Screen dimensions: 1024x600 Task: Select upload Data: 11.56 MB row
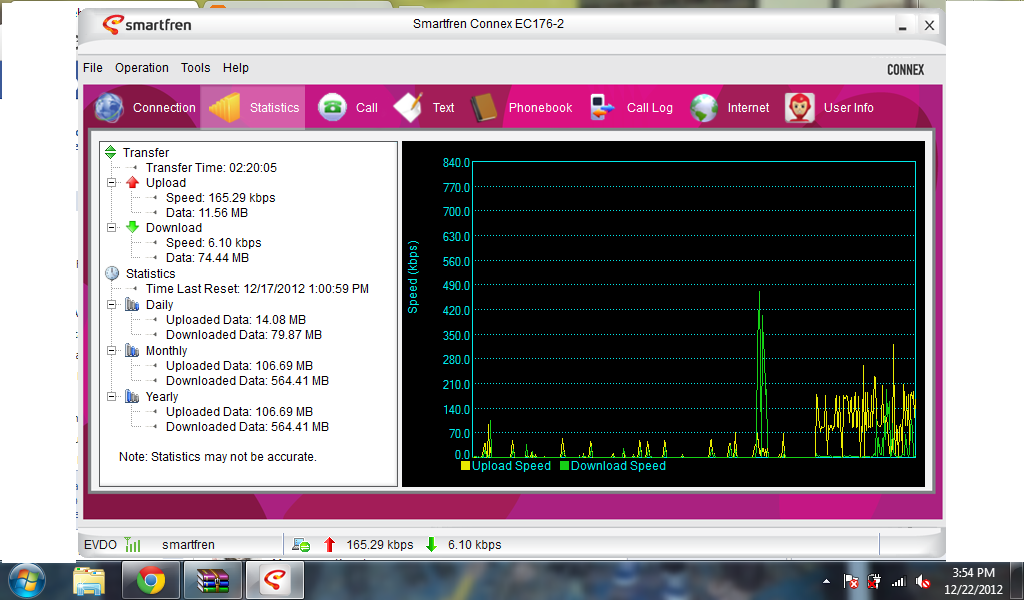point(207,213)
